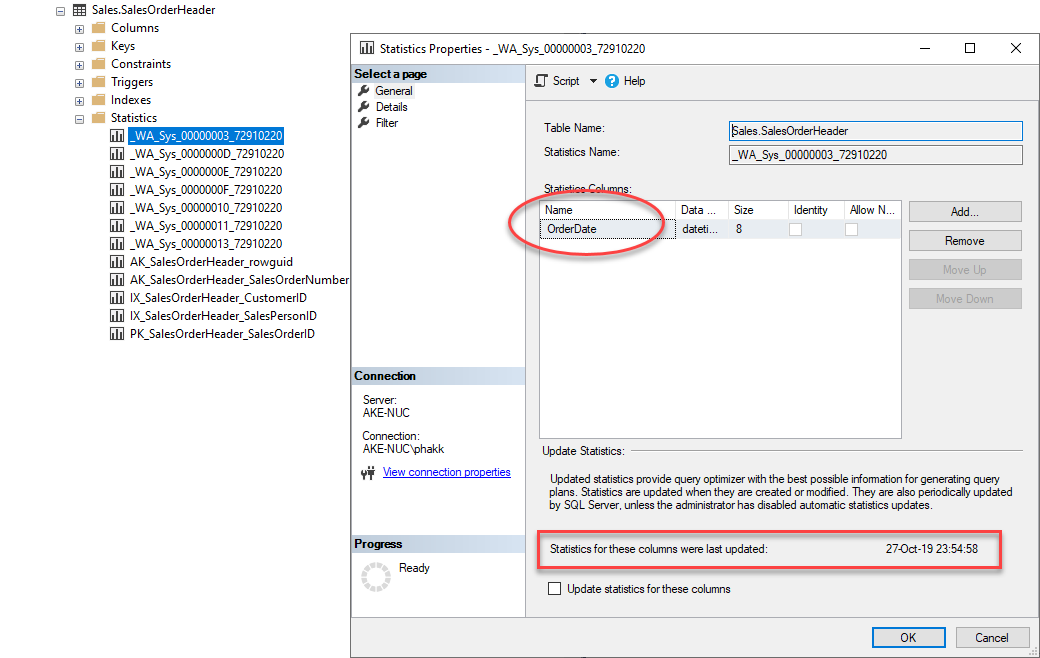Collapse the Statistics tree node
Screen dimensions: 1040x658
pos(79,117)
